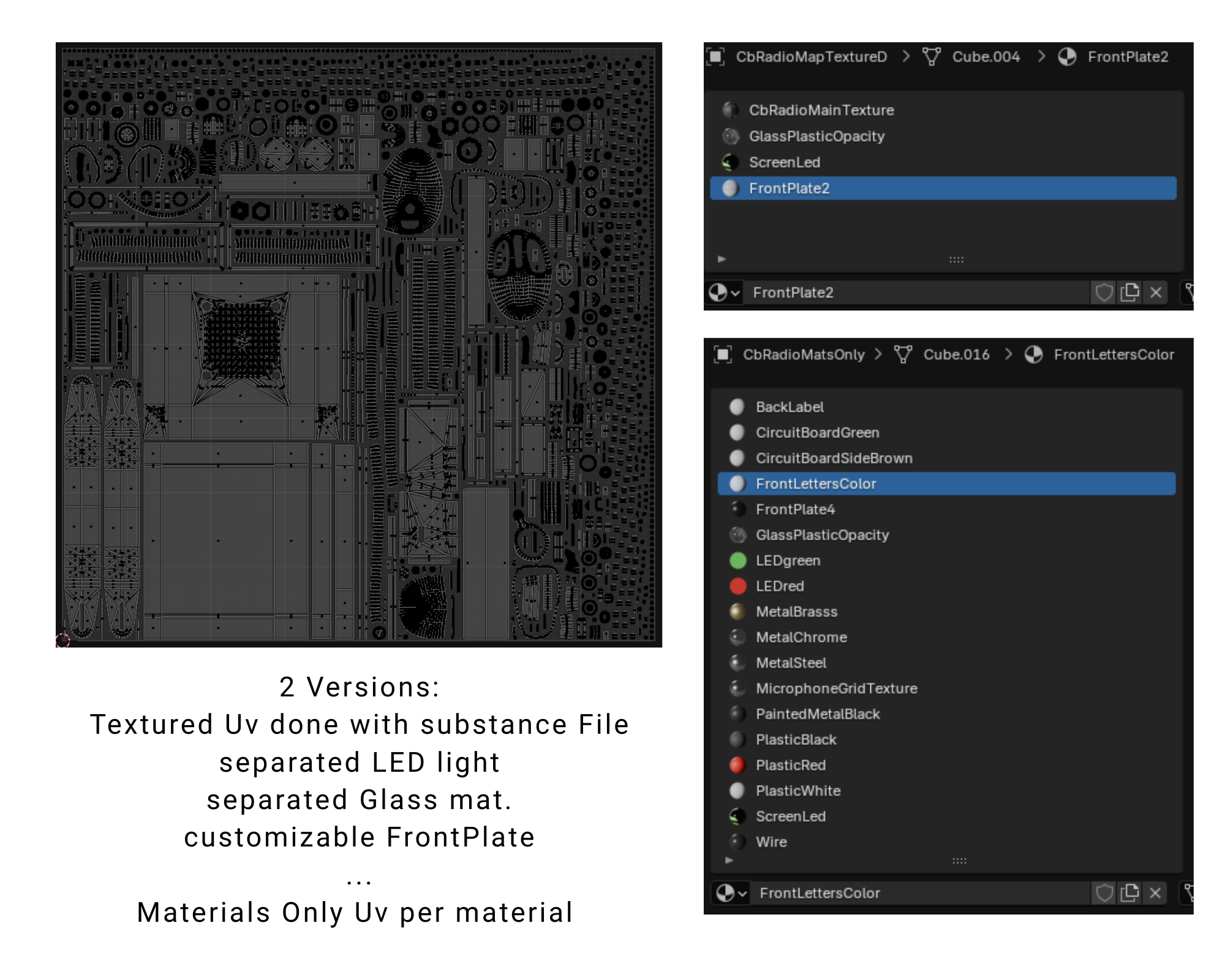The height and width of the screenshot is (980, 1225).
Task: Click the CbRadioMapTextureD object breadcrumb icon
Action: click(x=715, y=57)
